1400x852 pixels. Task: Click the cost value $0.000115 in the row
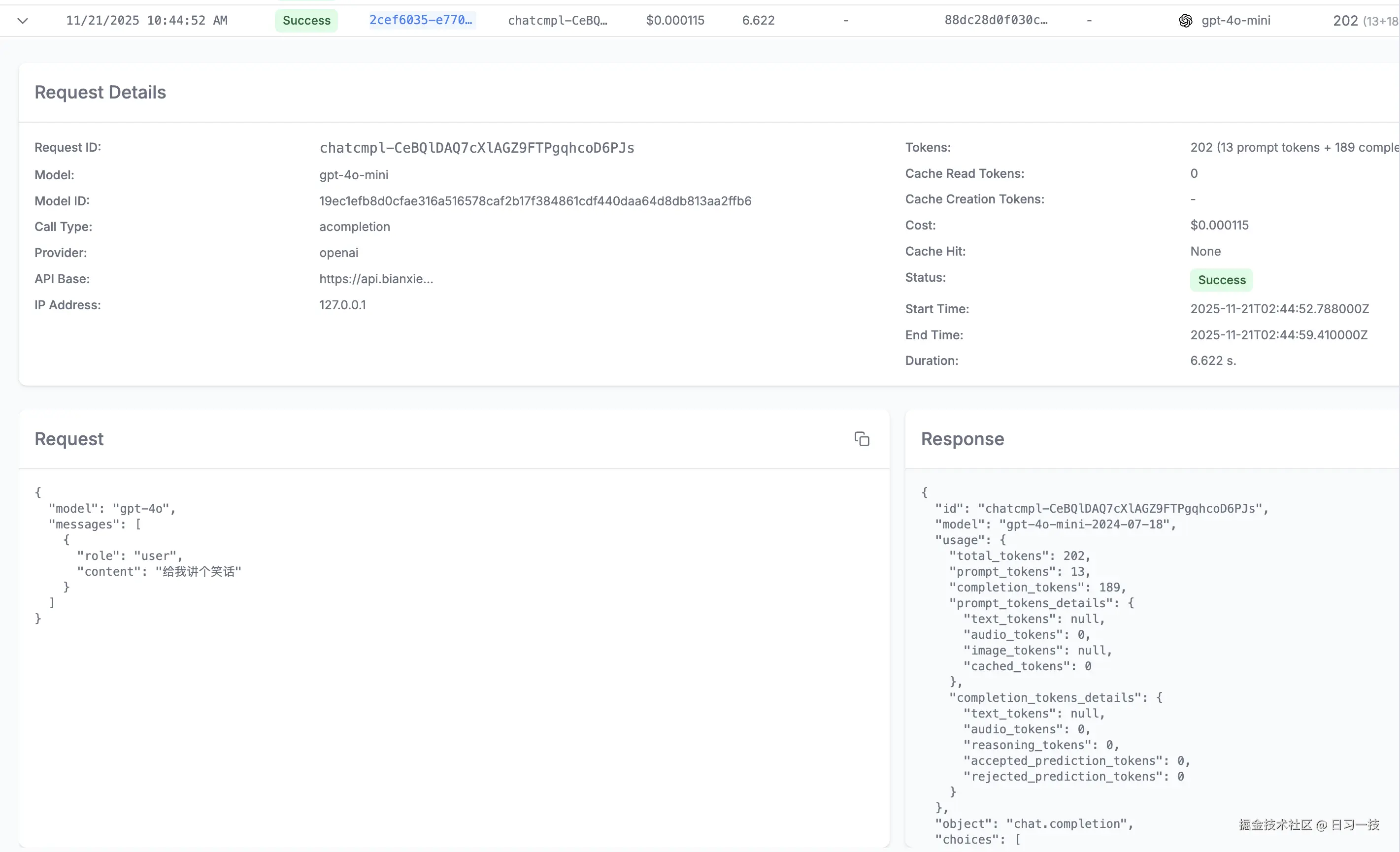[x=674, y=21]
